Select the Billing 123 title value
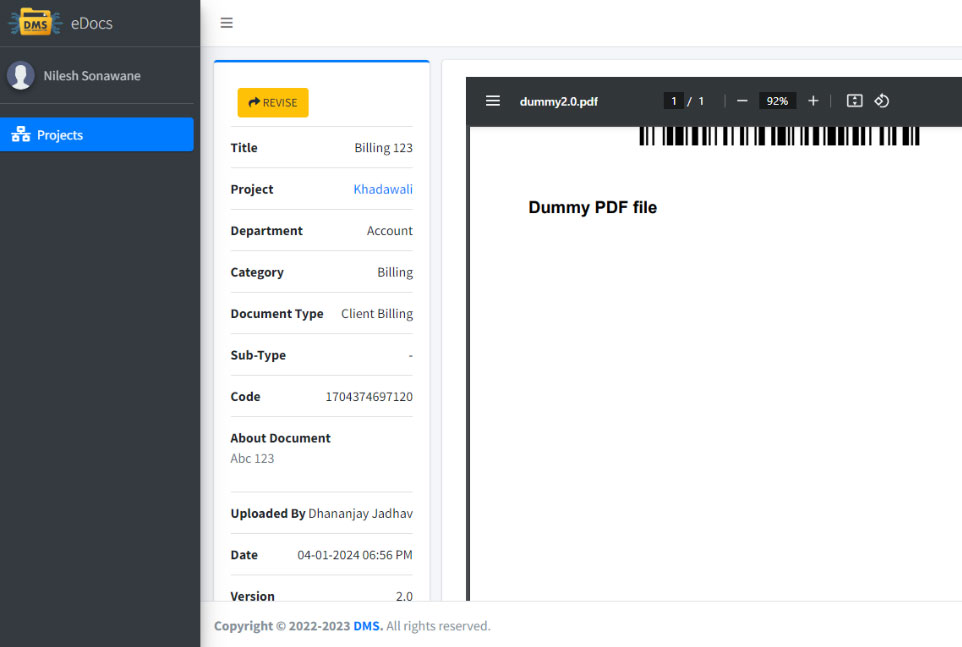Screen dimensions: 962x647 pos(383,148)
